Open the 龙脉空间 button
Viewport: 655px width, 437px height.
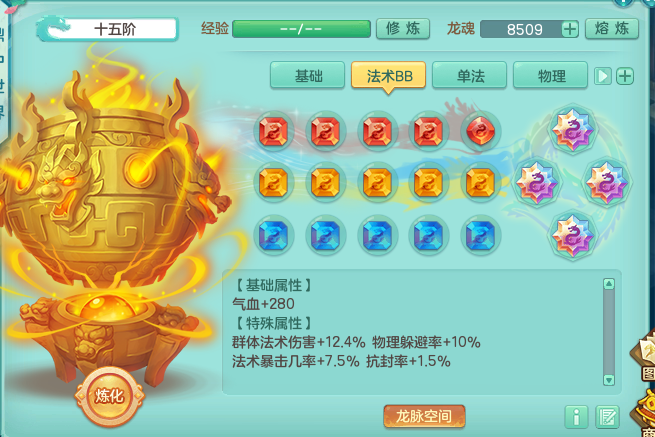(x=424, y=416)
